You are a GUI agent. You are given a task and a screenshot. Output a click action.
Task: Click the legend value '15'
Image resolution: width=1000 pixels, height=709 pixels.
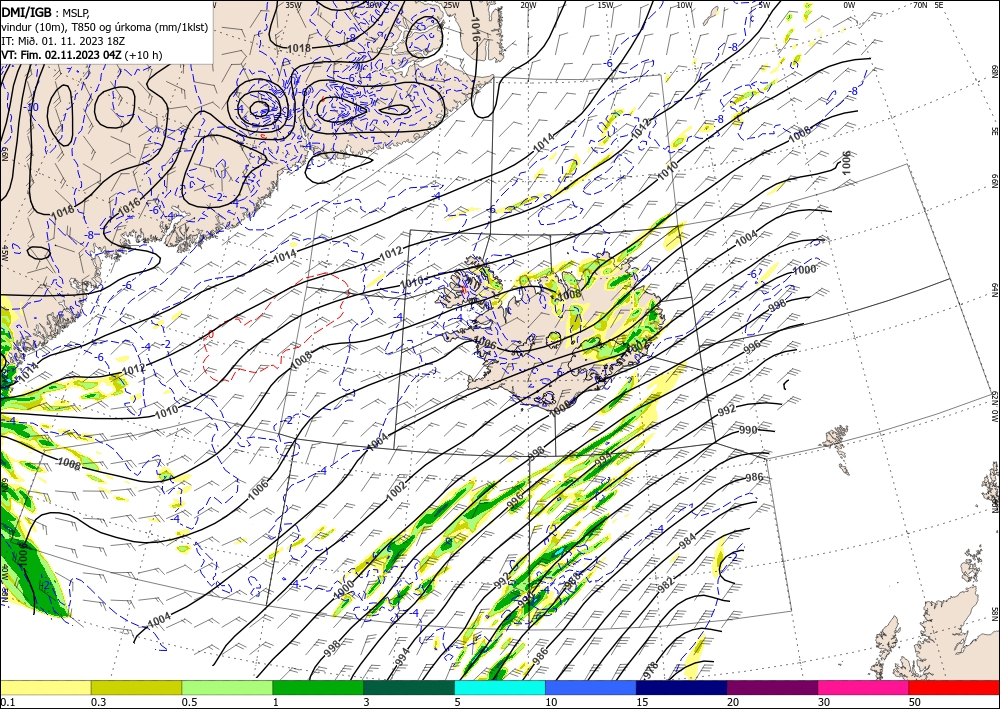pos(642,702)
